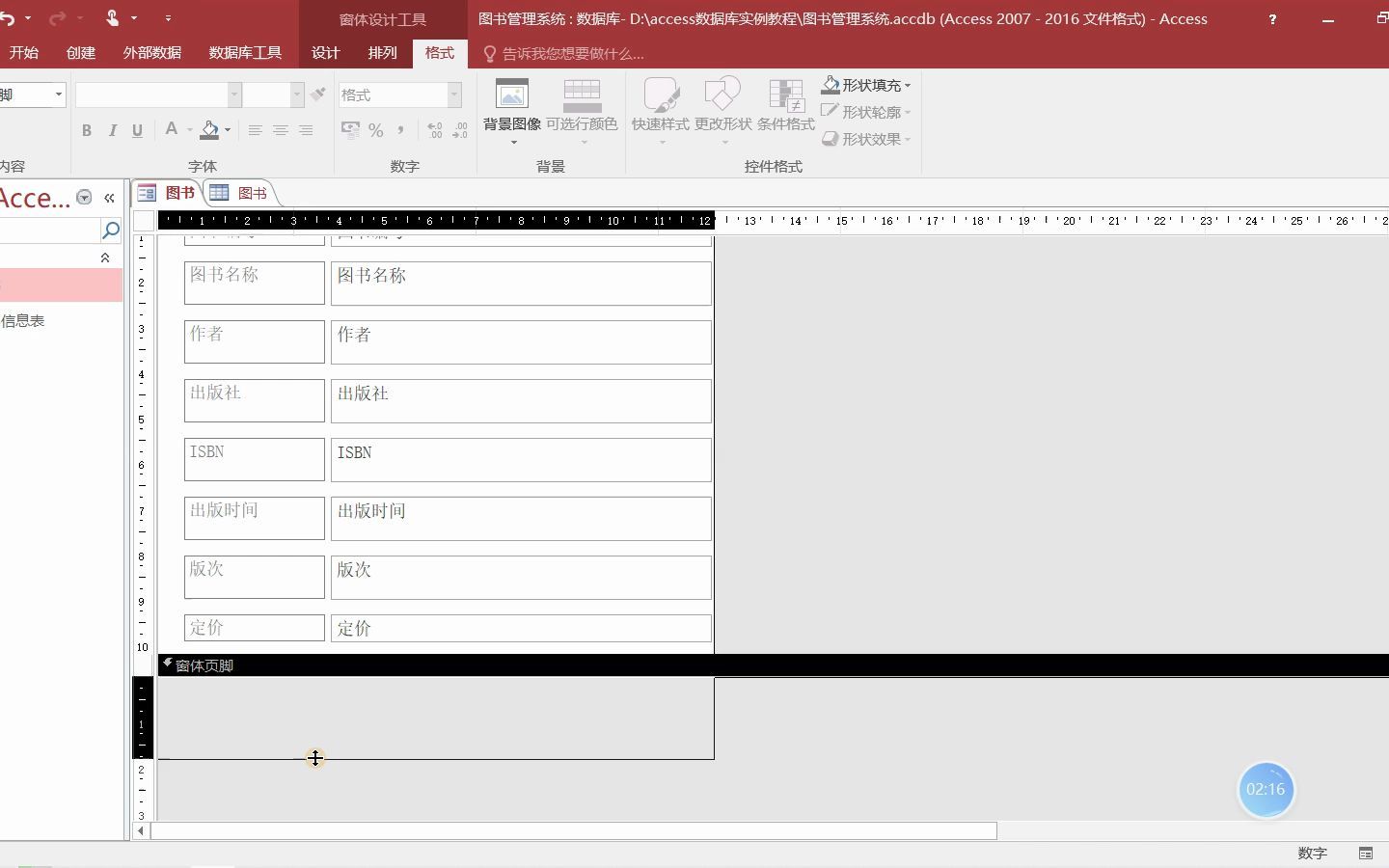
Task: Expand 形状轮廓 shape outline menu
Action: point(865,112)
